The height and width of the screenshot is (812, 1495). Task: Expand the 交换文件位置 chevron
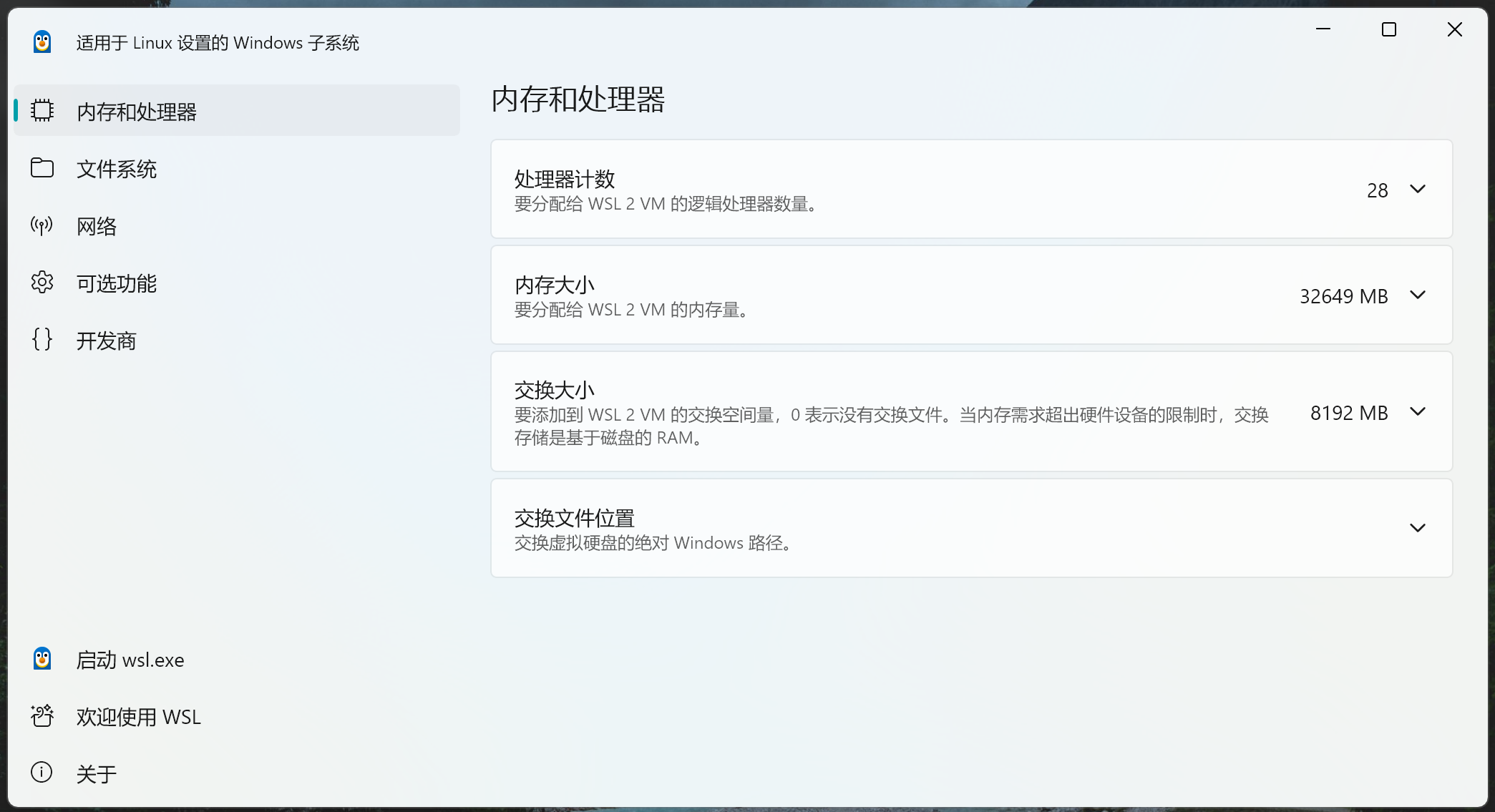(1417, 528)
